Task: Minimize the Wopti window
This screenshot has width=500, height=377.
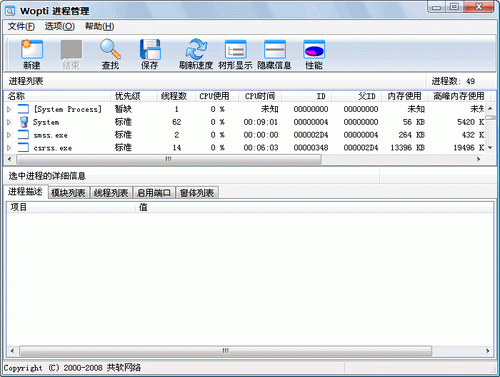Action: tap(437, 7)
